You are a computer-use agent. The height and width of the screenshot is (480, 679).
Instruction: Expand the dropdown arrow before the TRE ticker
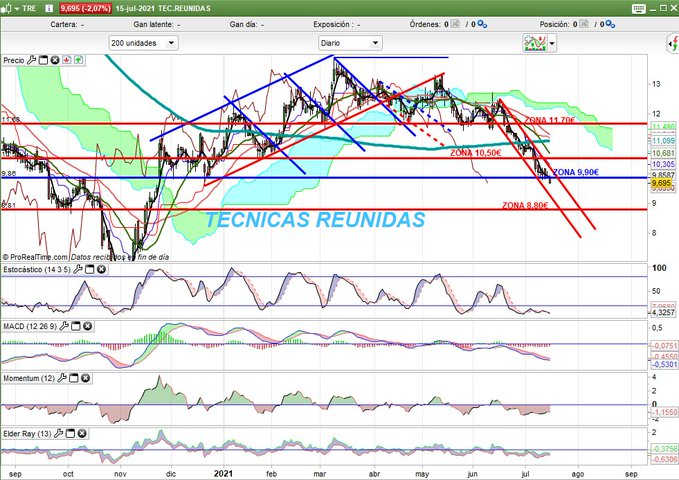pyautogui.click(x=16, y=9)
